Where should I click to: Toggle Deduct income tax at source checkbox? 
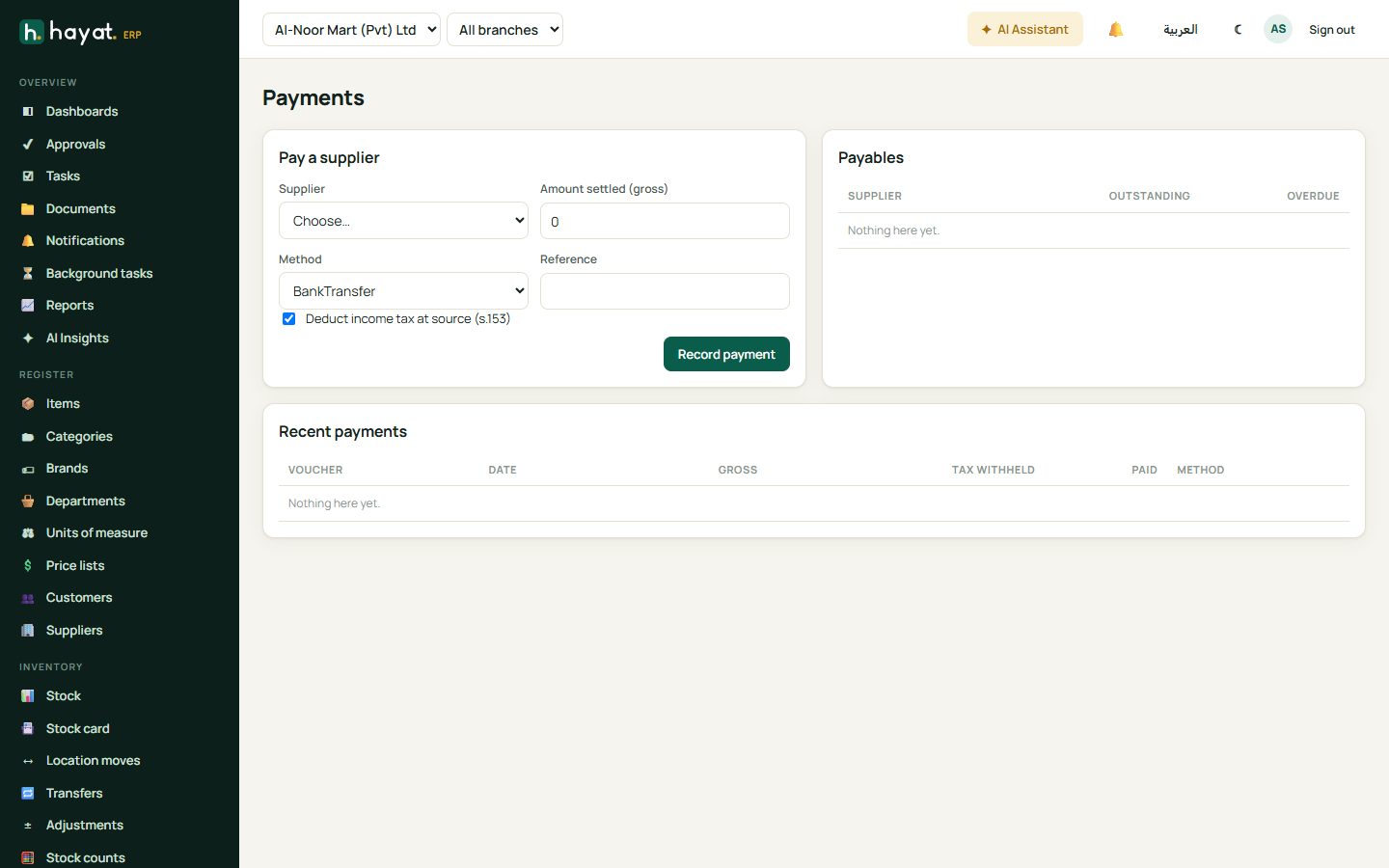pyautogui.click(x=288, y=319)
